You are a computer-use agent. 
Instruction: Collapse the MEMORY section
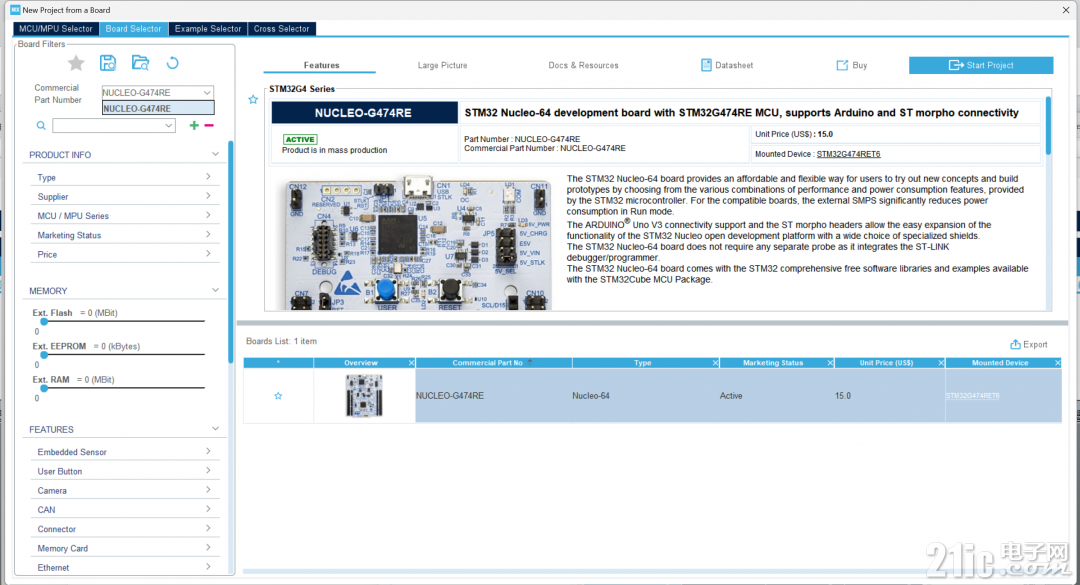pyautogui.click(x=215, y=290)
